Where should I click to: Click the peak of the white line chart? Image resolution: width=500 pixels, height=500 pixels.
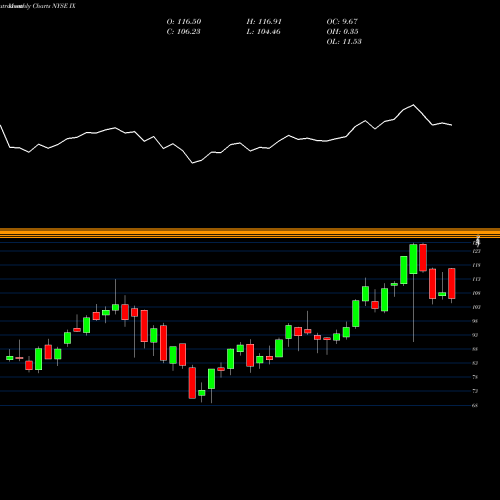tap(414, 105)
